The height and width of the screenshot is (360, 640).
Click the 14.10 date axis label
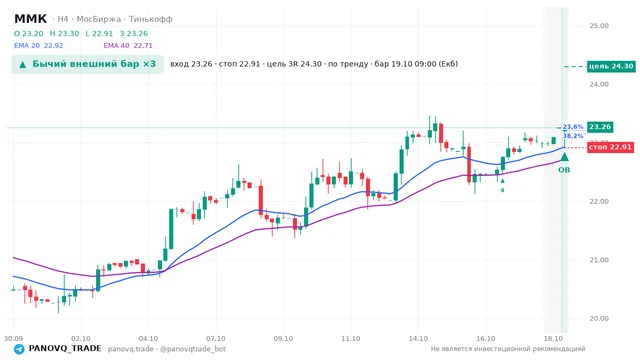pos(418,339)
